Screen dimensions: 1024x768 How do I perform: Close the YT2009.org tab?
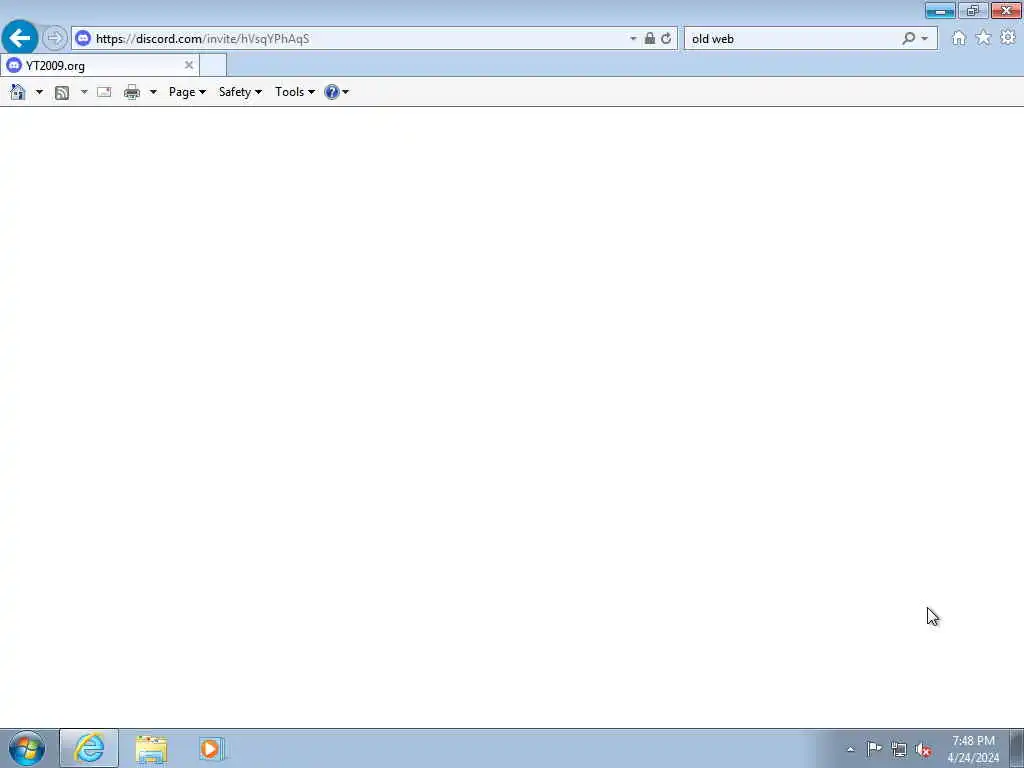189,65
